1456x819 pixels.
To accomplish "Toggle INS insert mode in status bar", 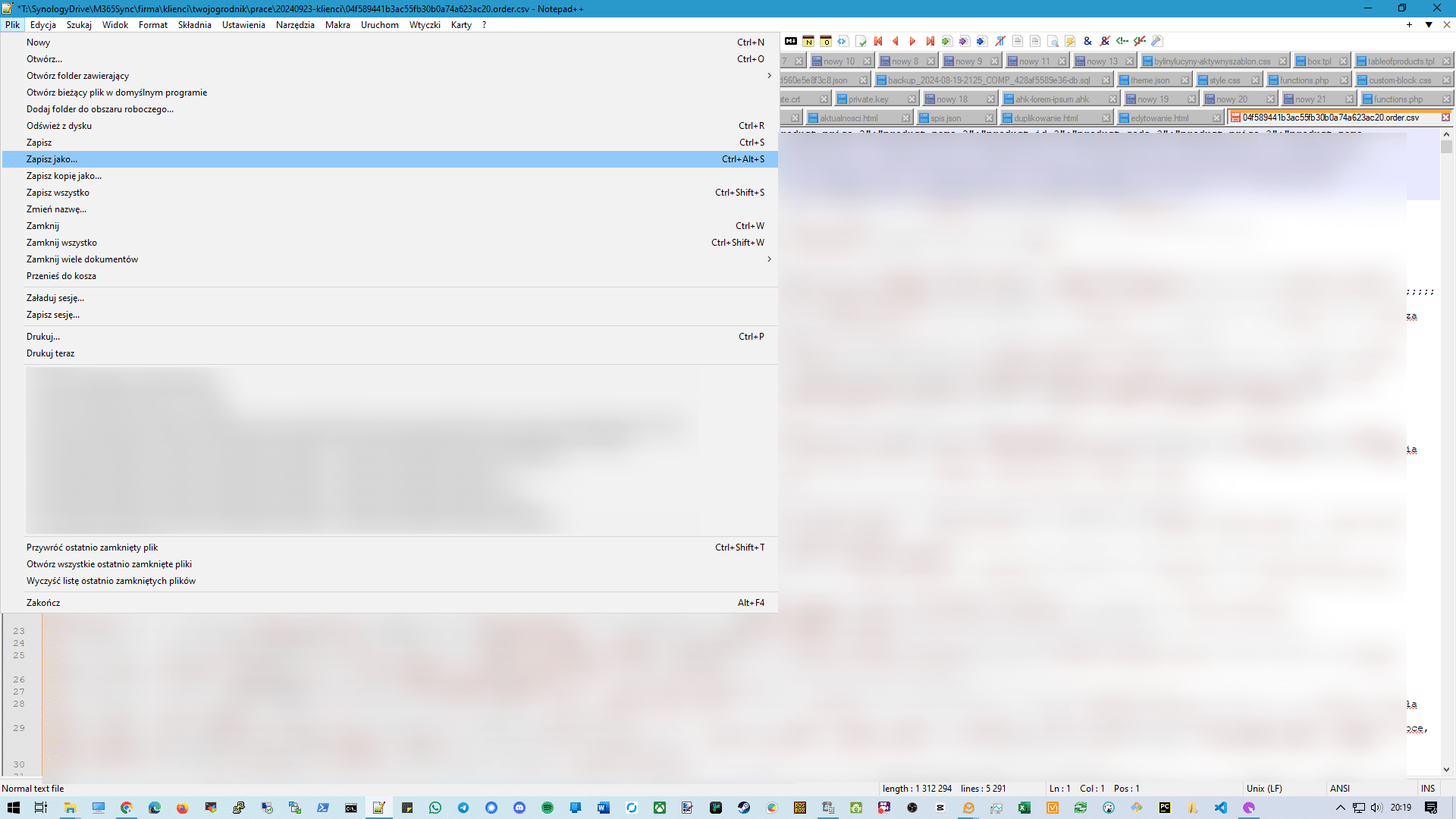I will click(1428, 789).
